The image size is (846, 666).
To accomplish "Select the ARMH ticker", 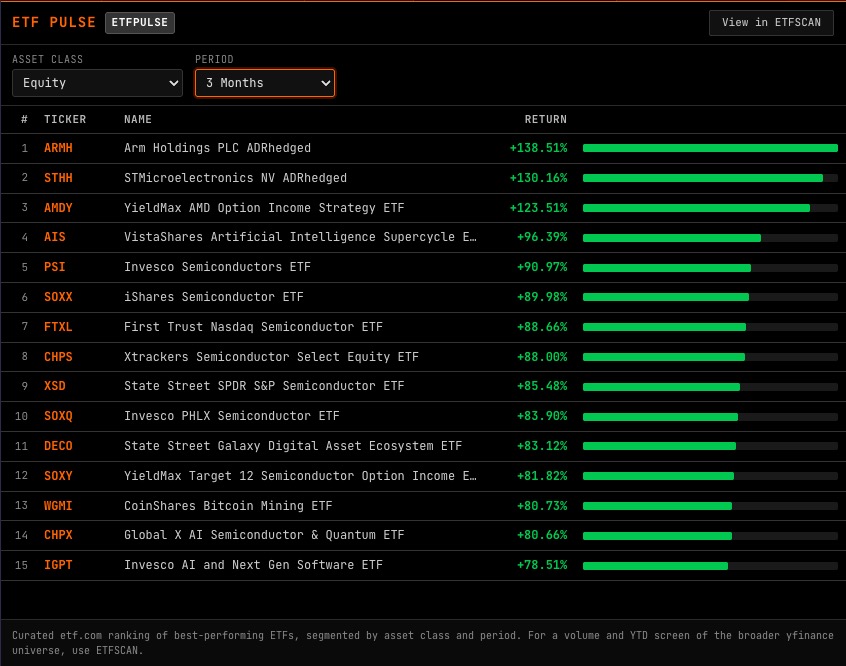I will tap(58, 148).
